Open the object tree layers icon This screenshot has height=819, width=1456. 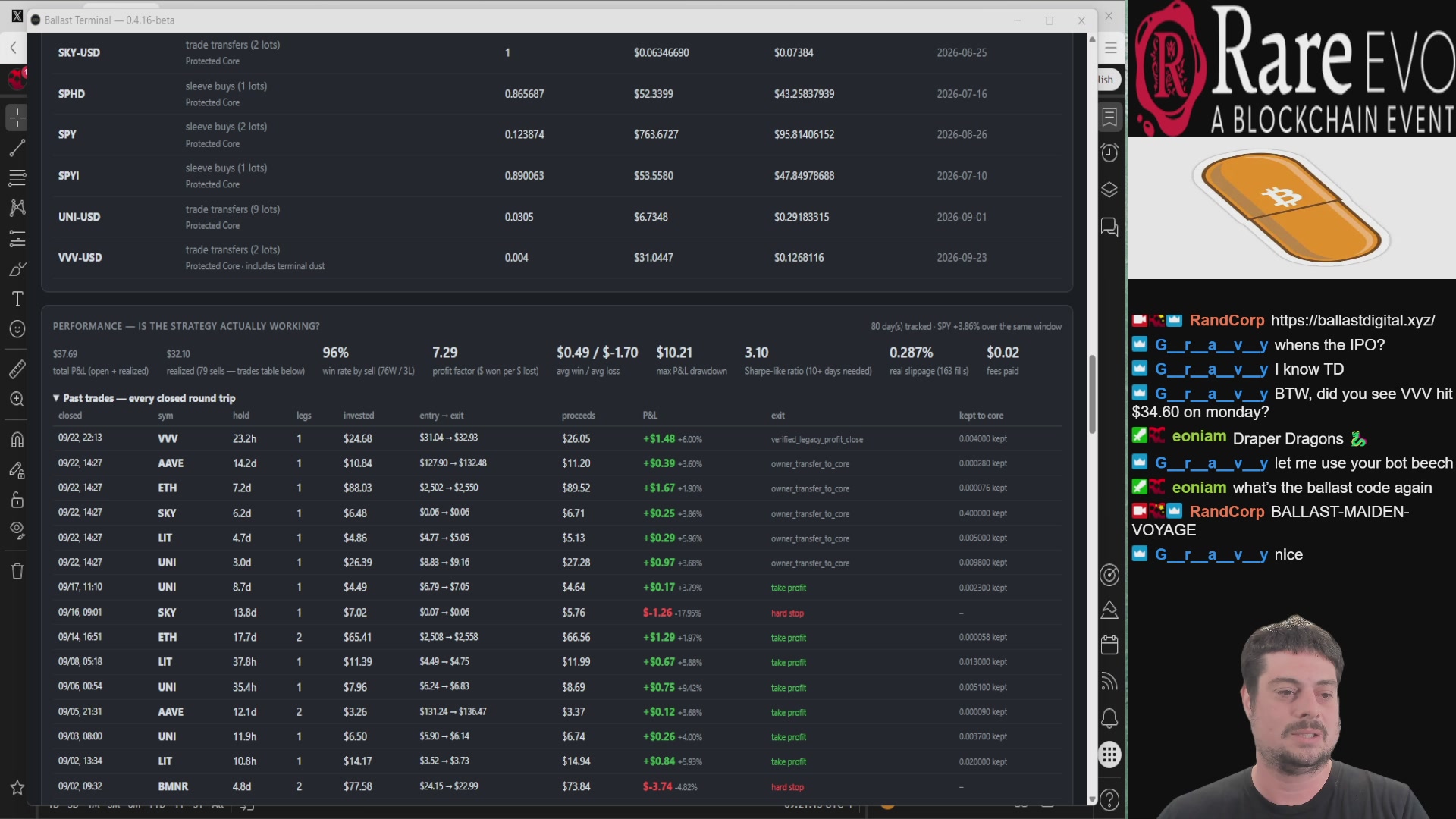[1109, 190]
